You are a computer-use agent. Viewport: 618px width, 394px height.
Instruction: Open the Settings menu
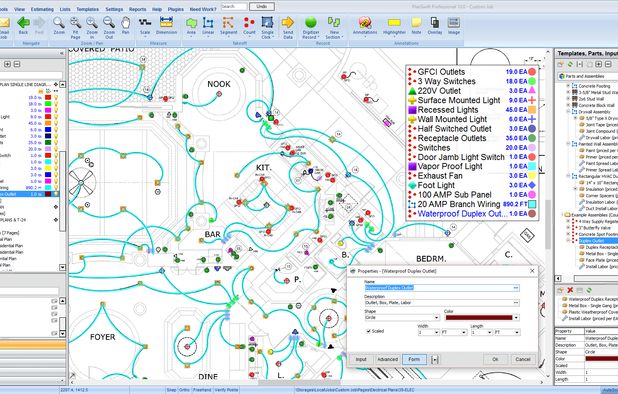(114, 9)
